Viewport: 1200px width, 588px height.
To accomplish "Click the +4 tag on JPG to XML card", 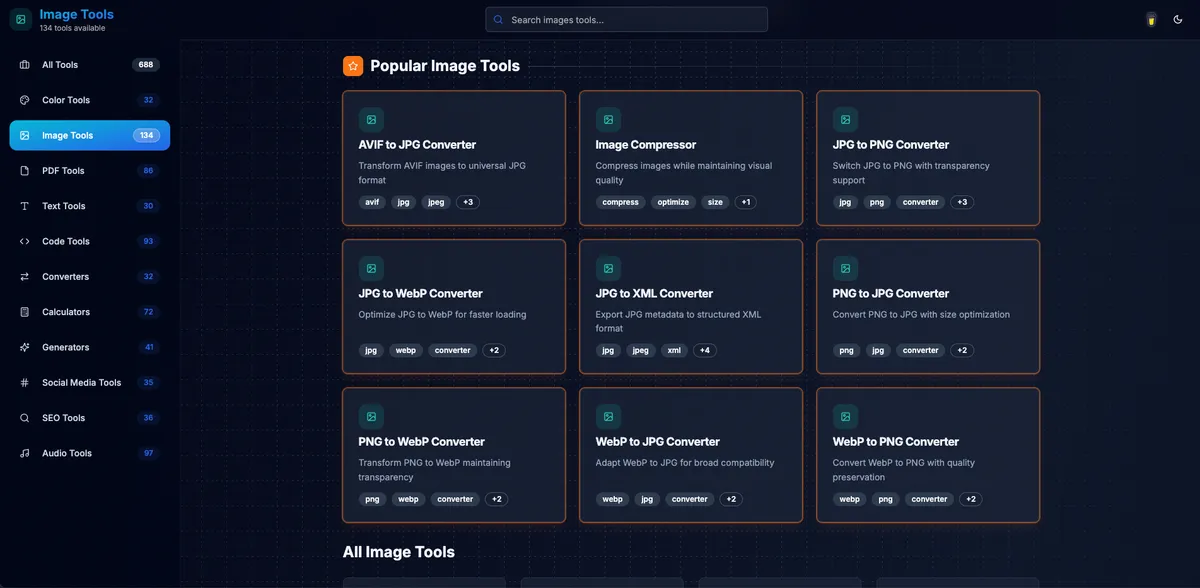I will point(705,351).
